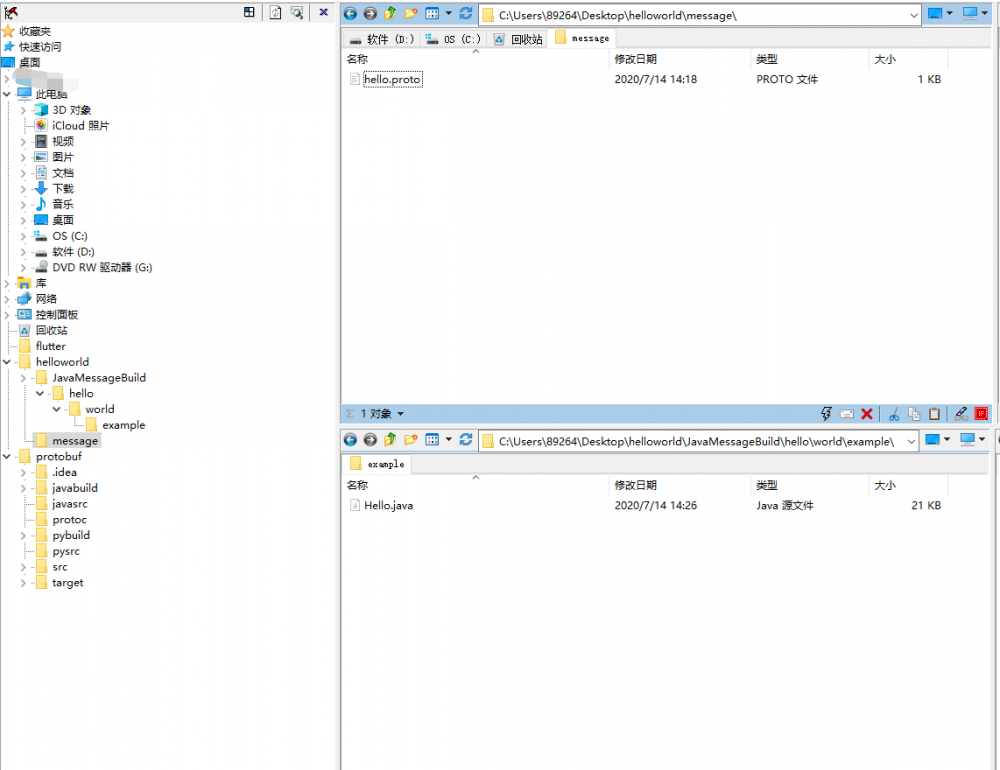Cut selected item with scissors icon
This screenshot has width=1000, height=770.
tap(894, 413)
